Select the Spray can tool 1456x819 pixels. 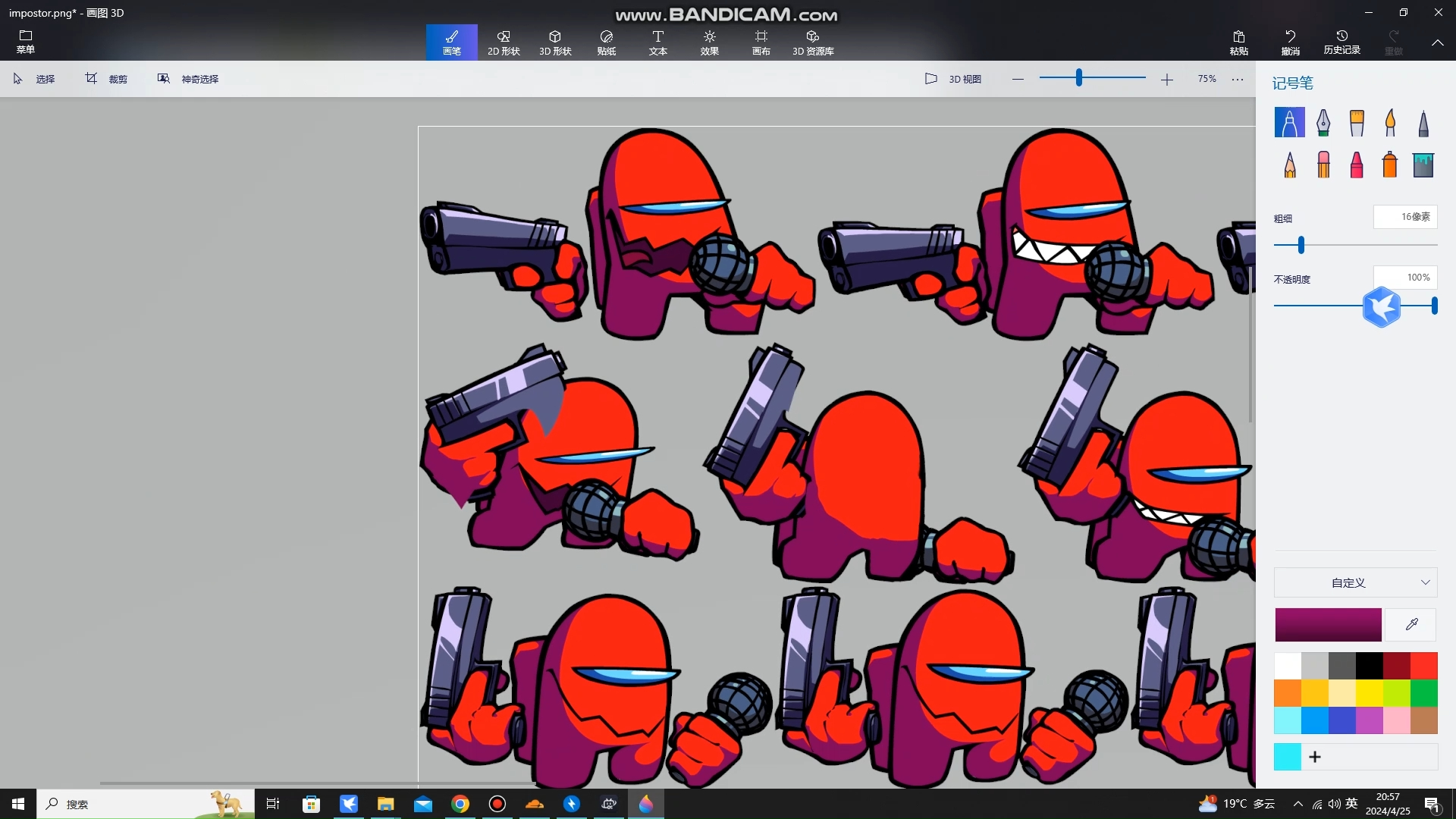1390,164
